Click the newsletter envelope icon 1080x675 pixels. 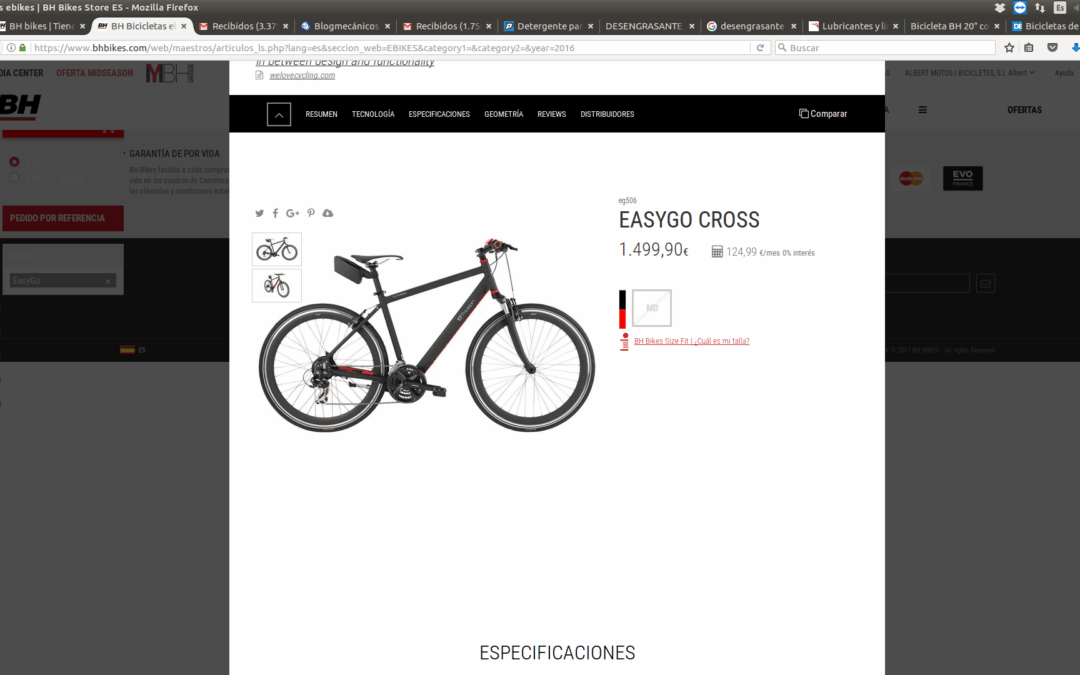[x=986, y=283]
